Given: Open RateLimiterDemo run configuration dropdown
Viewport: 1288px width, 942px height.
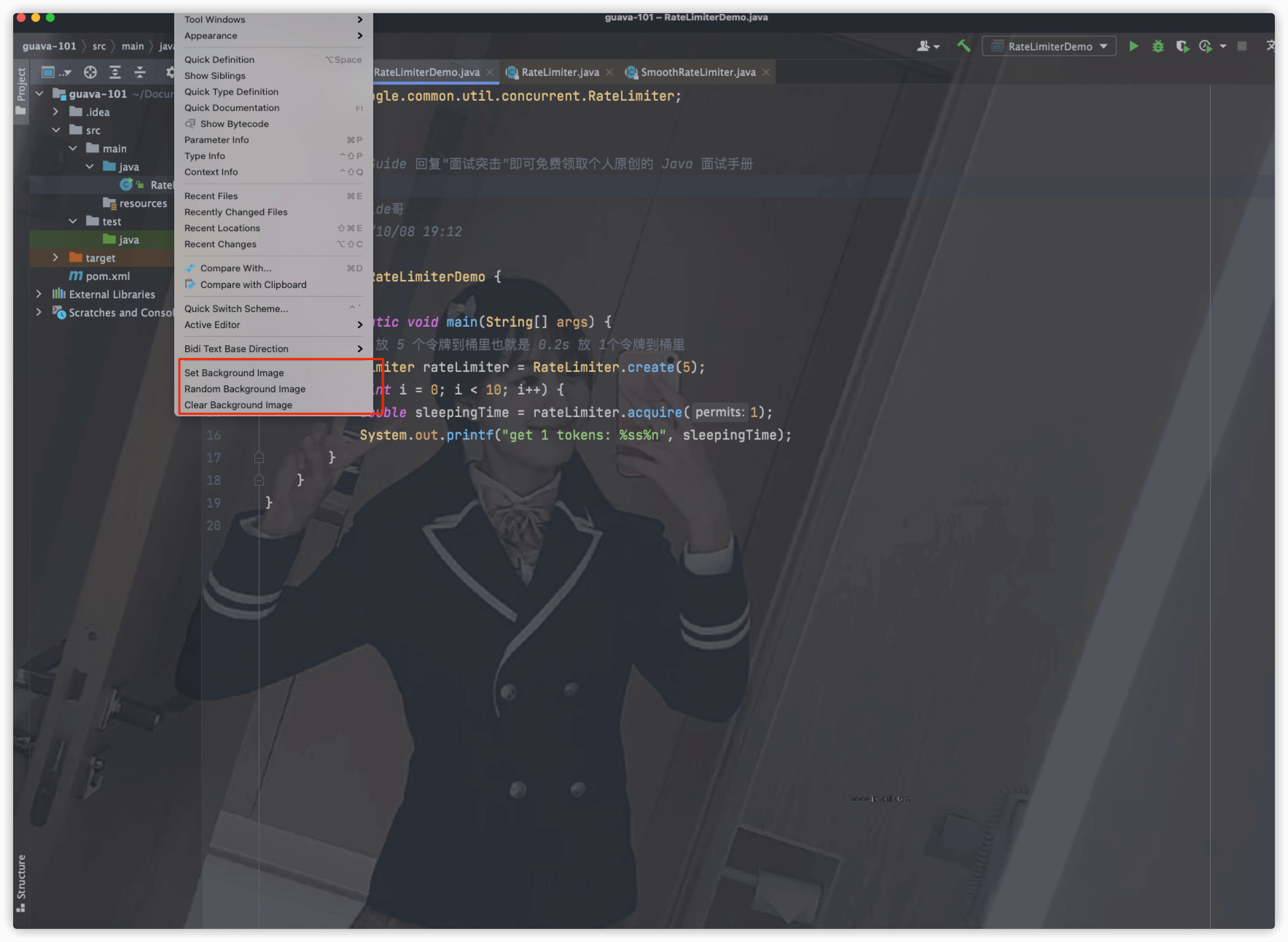Looking at the screenshot, I should tap(1049, 46).
